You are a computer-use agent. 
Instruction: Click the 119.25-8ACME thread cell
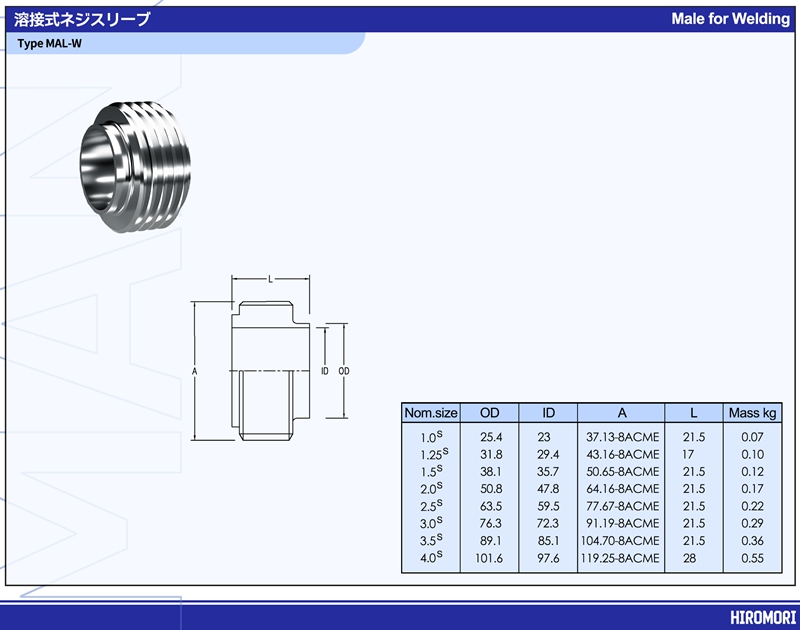coord(621,558)
